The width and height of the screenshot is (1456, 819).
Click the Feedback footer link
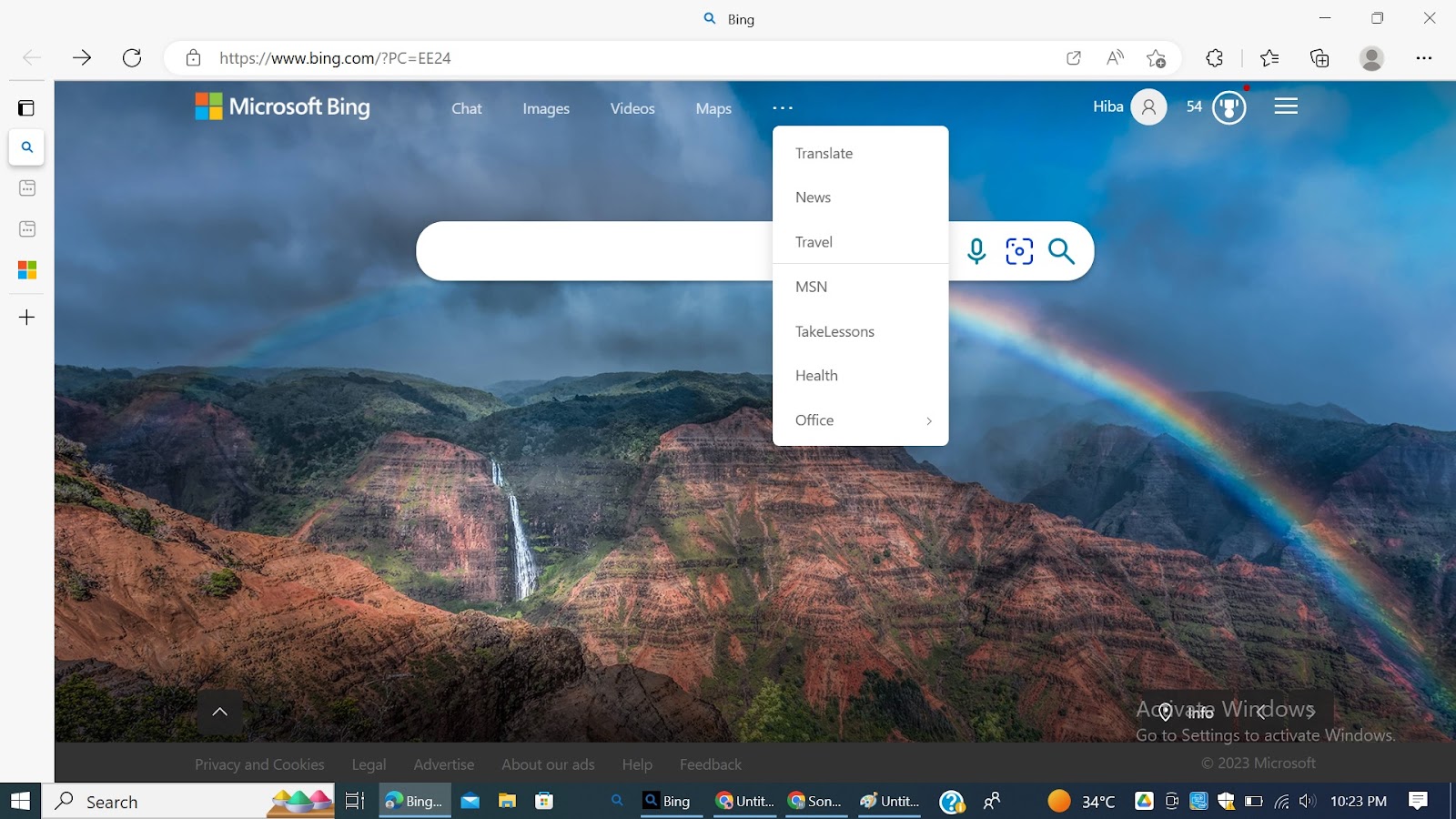[x=711, y=764]
